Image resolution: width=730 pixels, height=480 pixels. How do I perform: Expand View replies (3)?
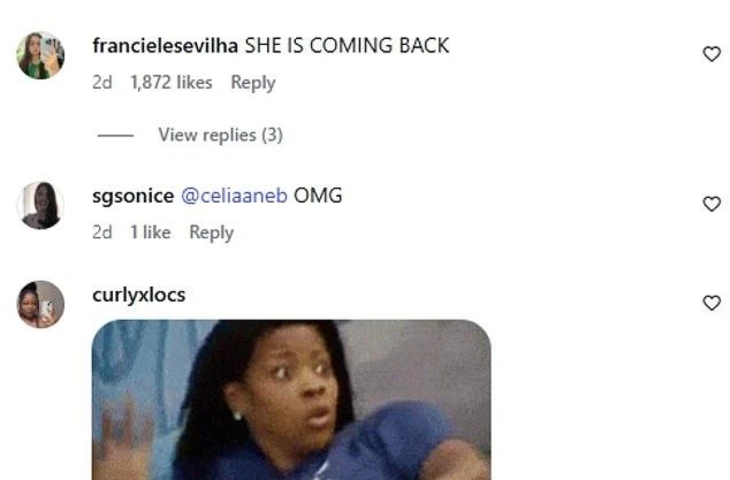(x=220, y=135)
